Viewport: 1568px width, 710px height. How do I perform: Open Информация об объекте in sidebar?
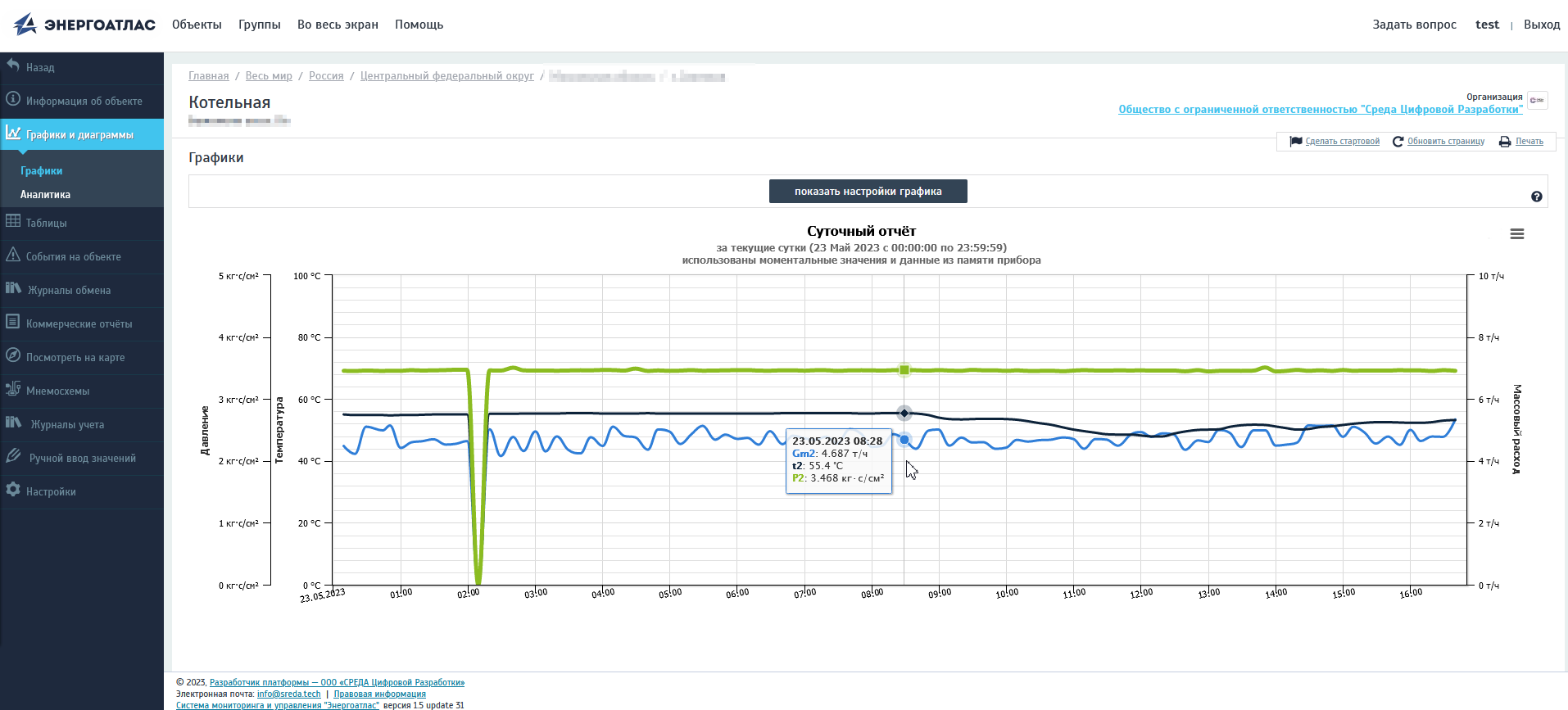click(x=84, y=101)
